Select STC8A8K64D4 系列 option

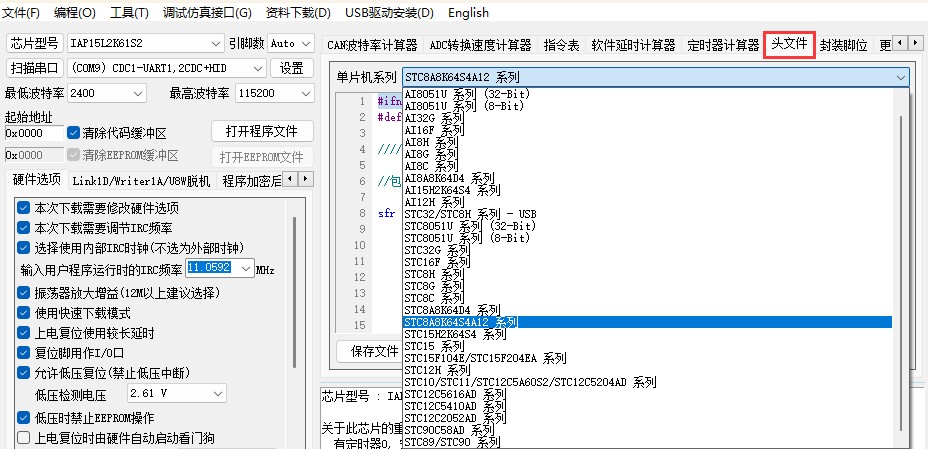pyautogui.click(x=647, y=310)
